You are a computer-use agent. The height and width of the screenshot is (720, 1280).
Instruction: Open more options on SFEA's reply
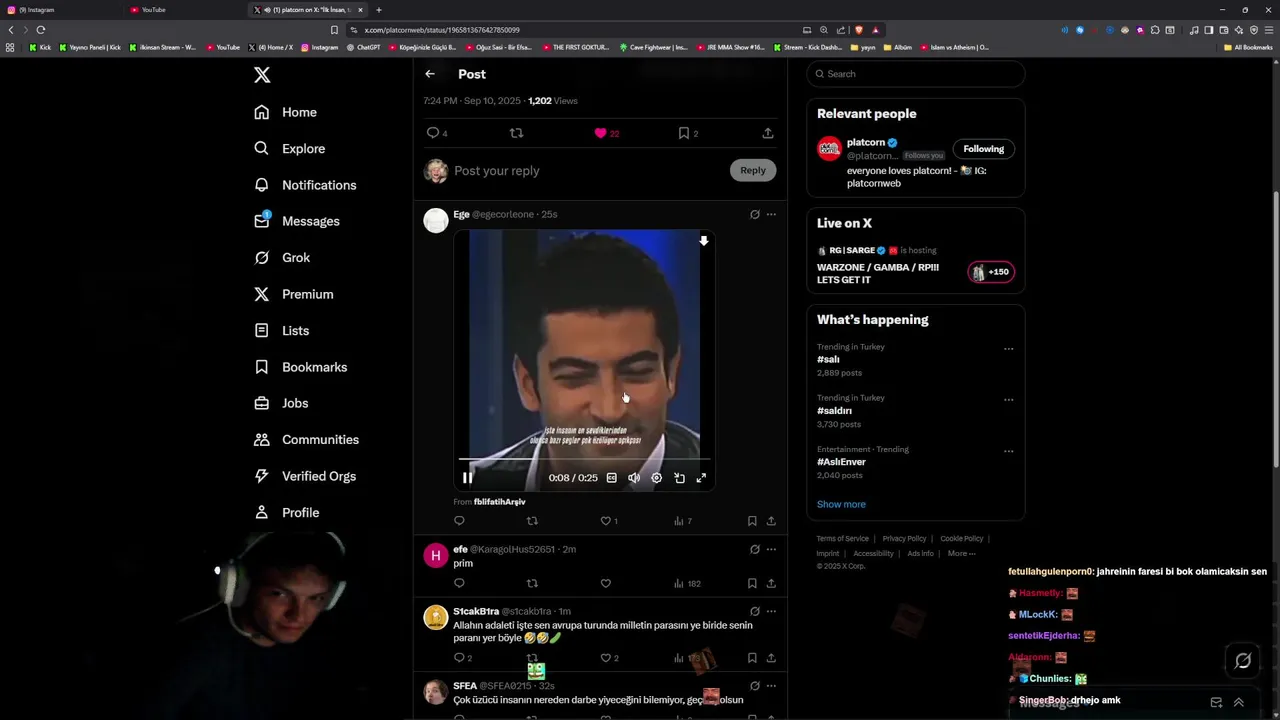(x=771, y=686)
